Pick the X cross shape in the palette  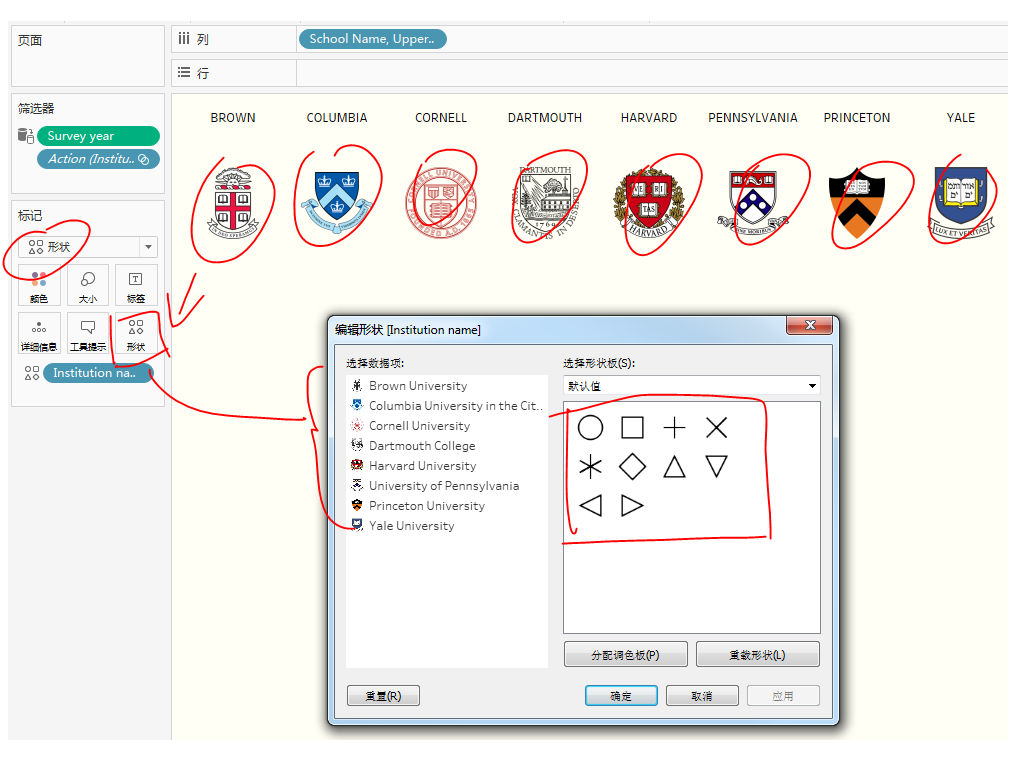point(716,428)
